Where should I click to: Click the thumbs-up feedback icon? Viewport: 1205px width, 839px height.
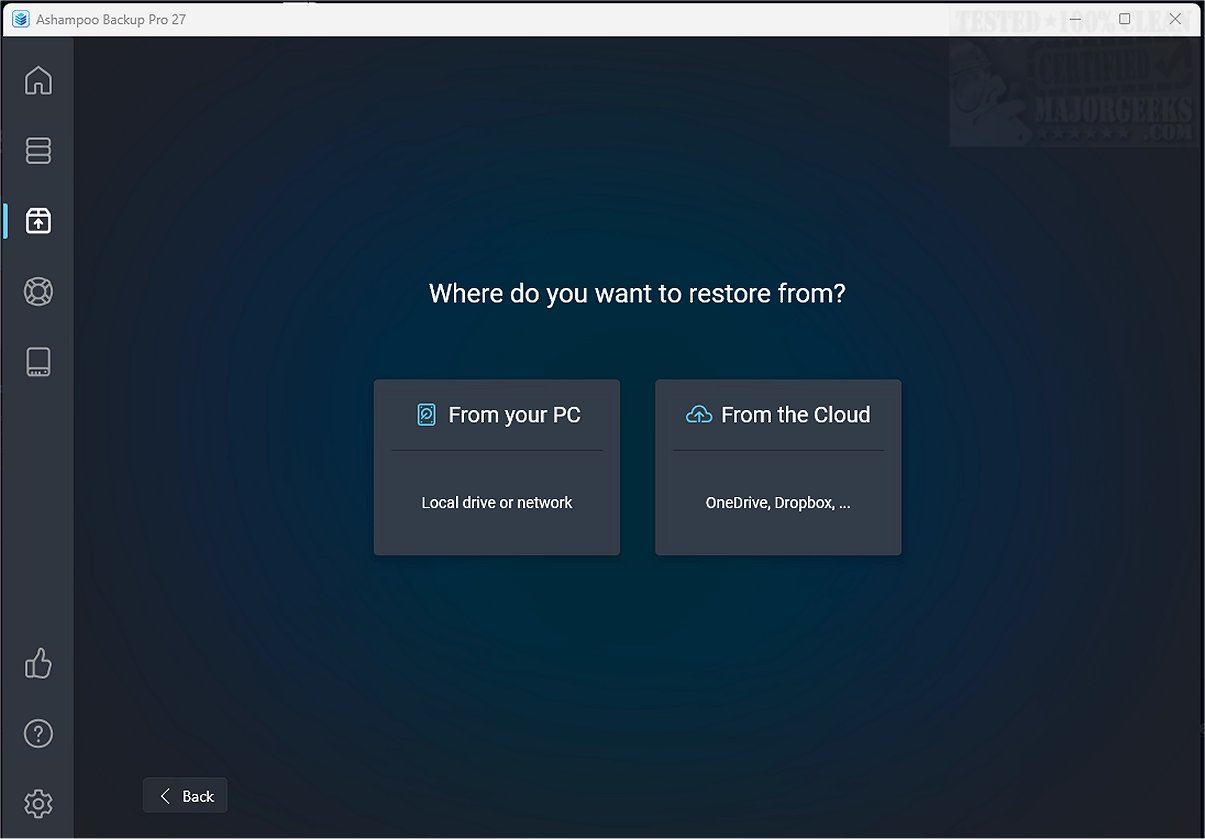pos(38,663)
